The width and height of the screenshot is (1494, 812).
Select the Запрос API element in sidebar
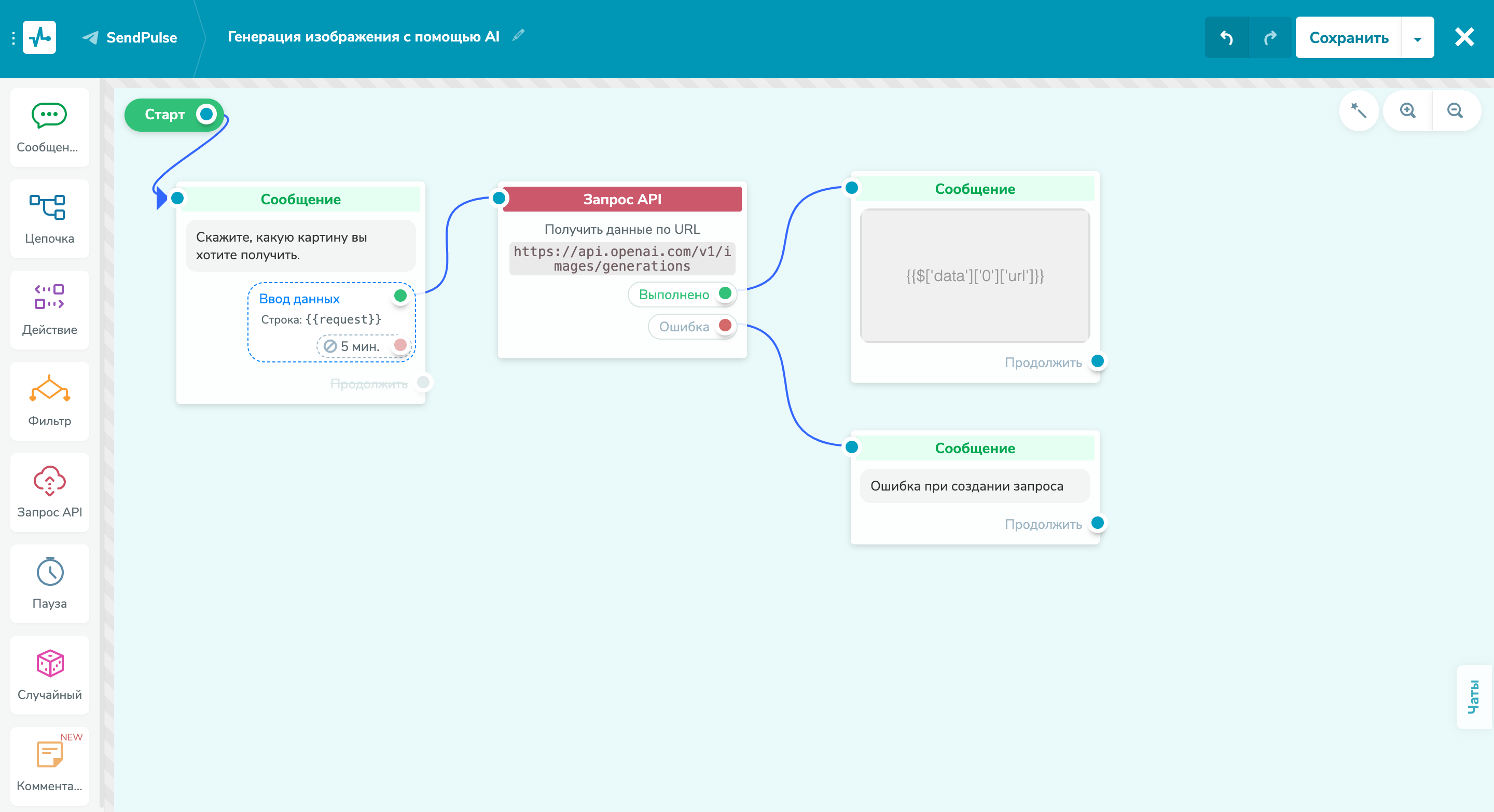click(x=49, y=493)
